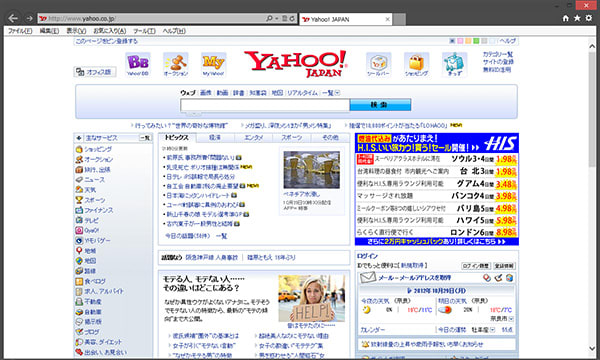Screen dimensions: 600x360
Task: Switch to the その他 news tab
Action: (x=330, y=137)
